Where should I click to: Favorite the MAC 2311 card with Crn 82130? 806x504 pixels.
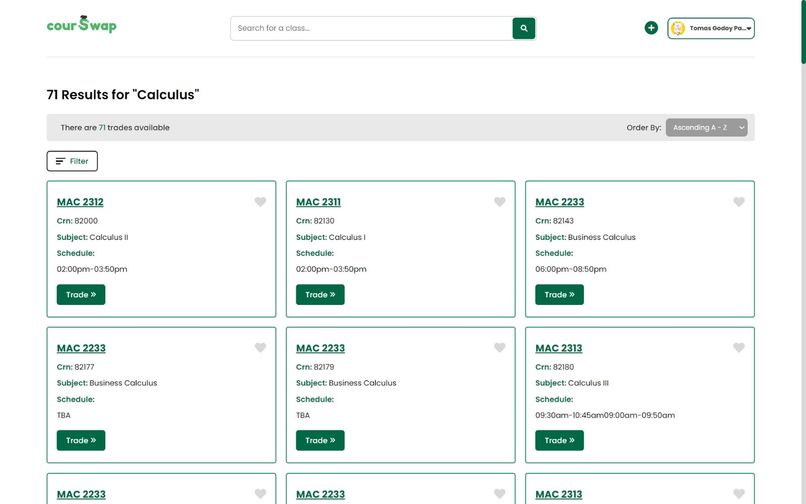pyautogui.click(x=500, y=202)
